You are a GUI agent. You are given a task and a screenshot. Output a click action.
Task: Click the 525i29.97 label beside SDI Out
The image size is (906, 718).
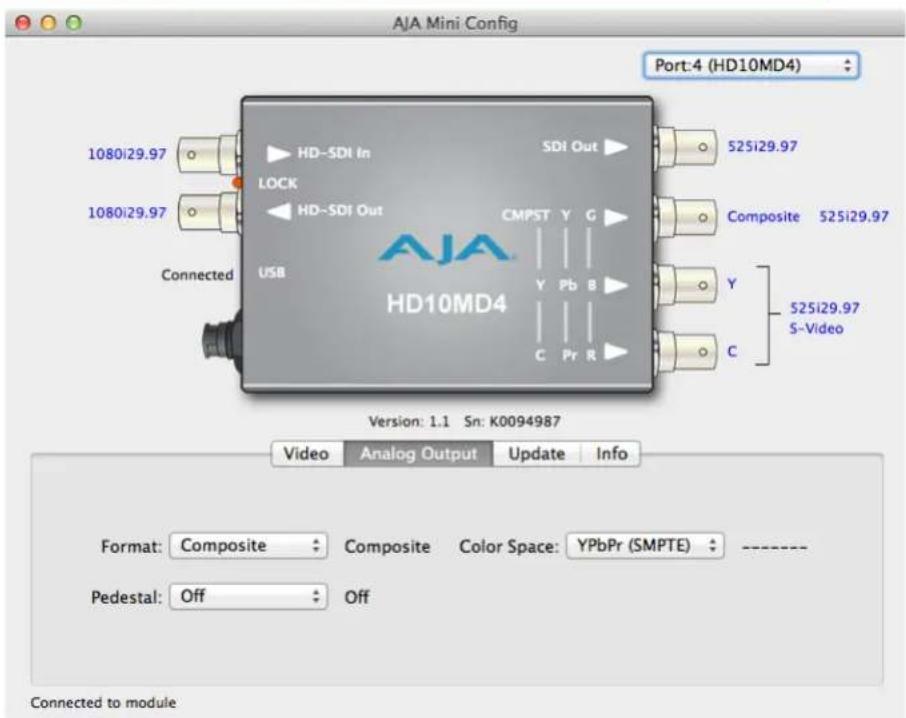pos(762,146)
